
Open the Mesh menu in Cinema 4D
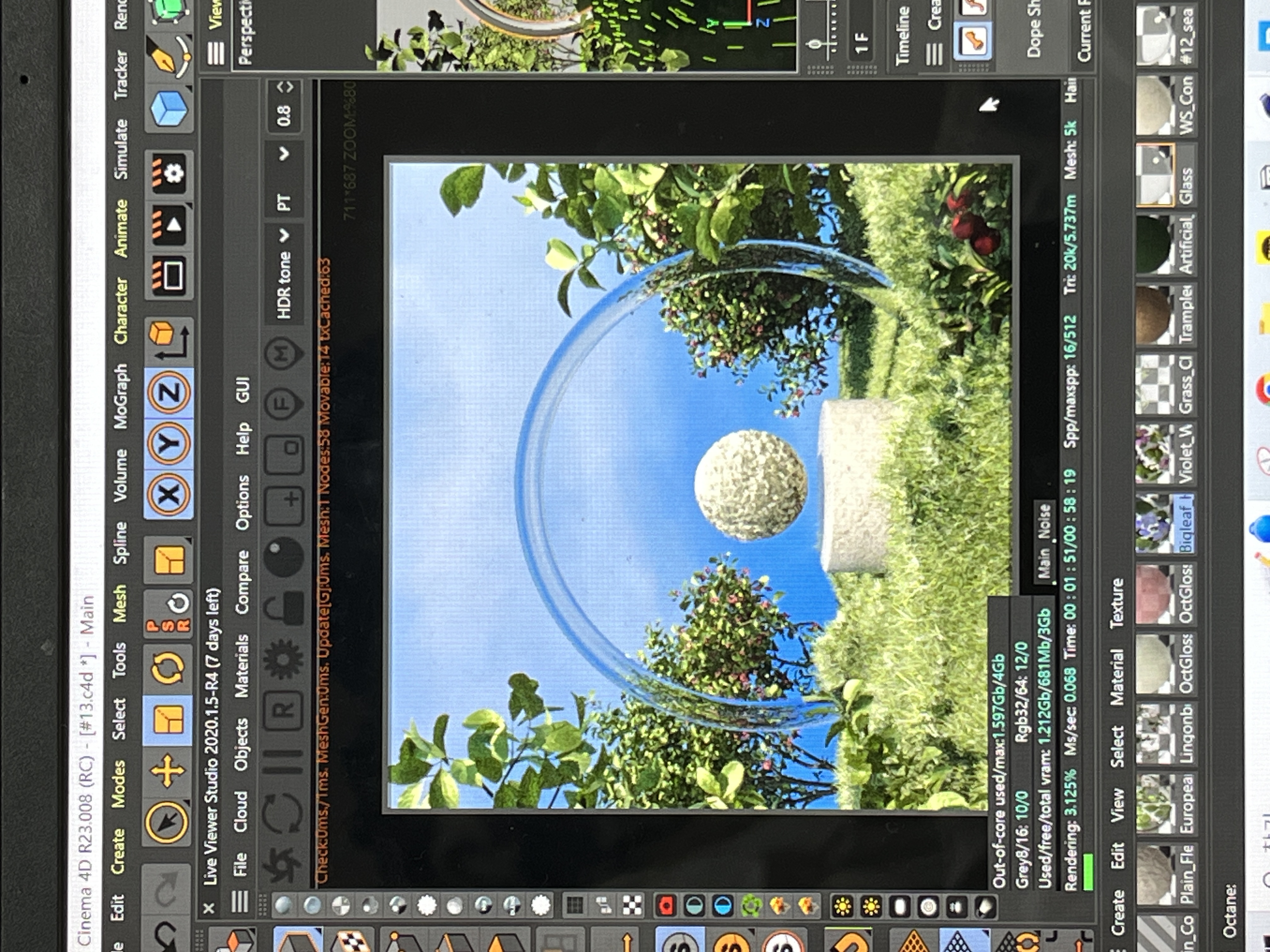(x=119, y=604)
